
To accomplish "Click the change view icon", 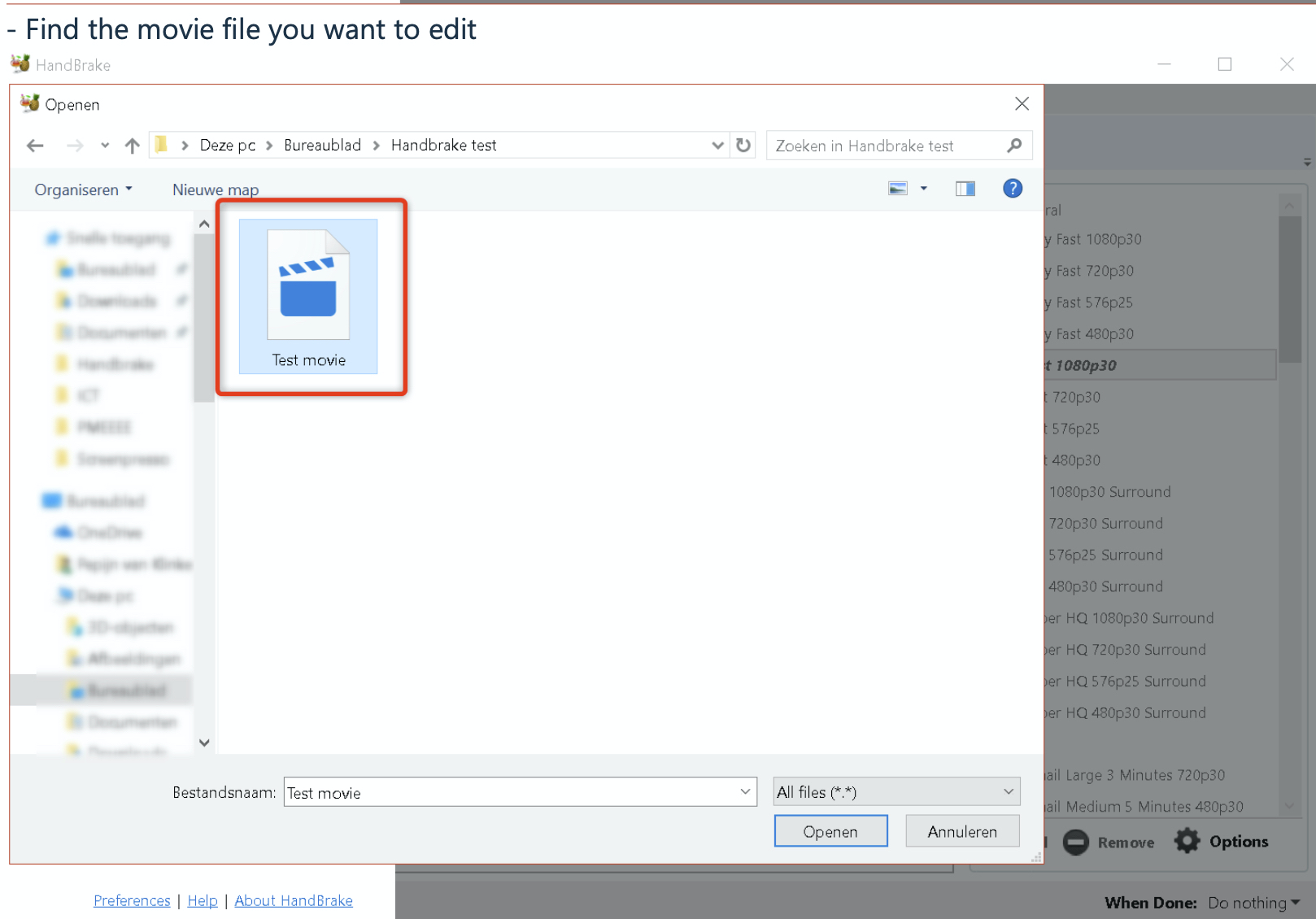I will [897, 189].
